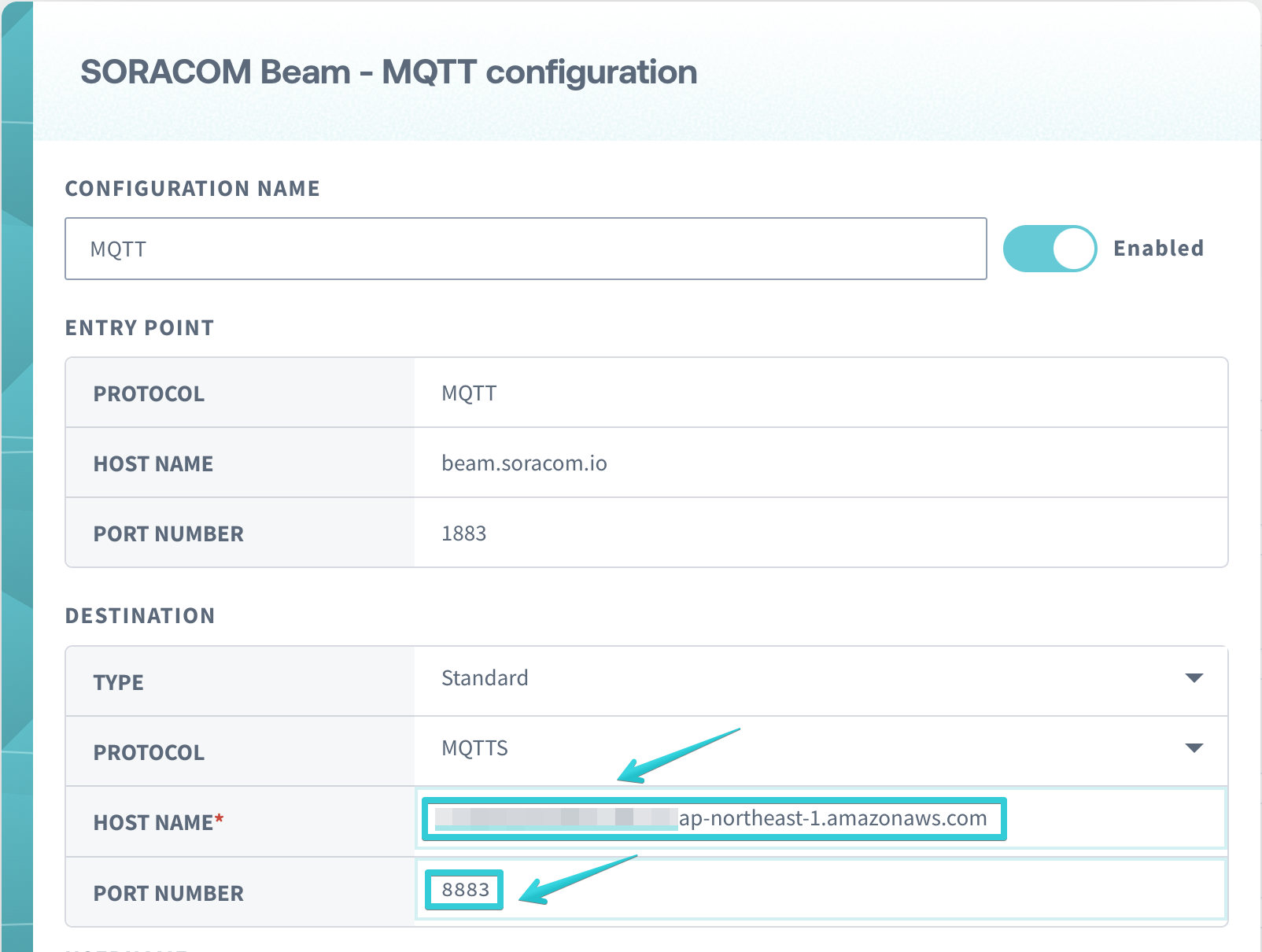Select the Entry Point port value 1883
The image size is (1262, 952).
[x=463, y=533]
